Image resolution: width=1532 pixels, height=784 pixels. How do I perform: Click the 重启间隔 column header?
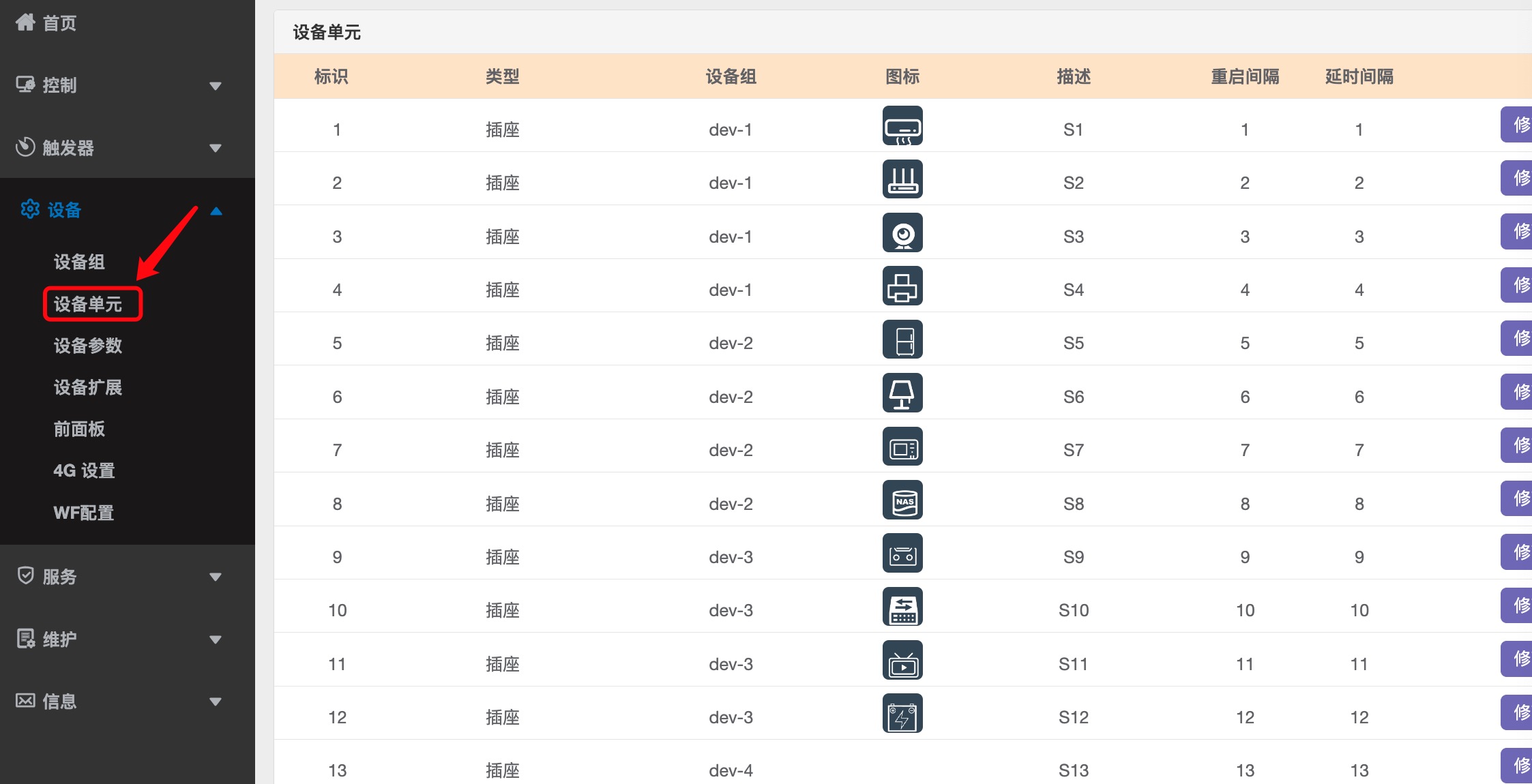(1245, 76)
